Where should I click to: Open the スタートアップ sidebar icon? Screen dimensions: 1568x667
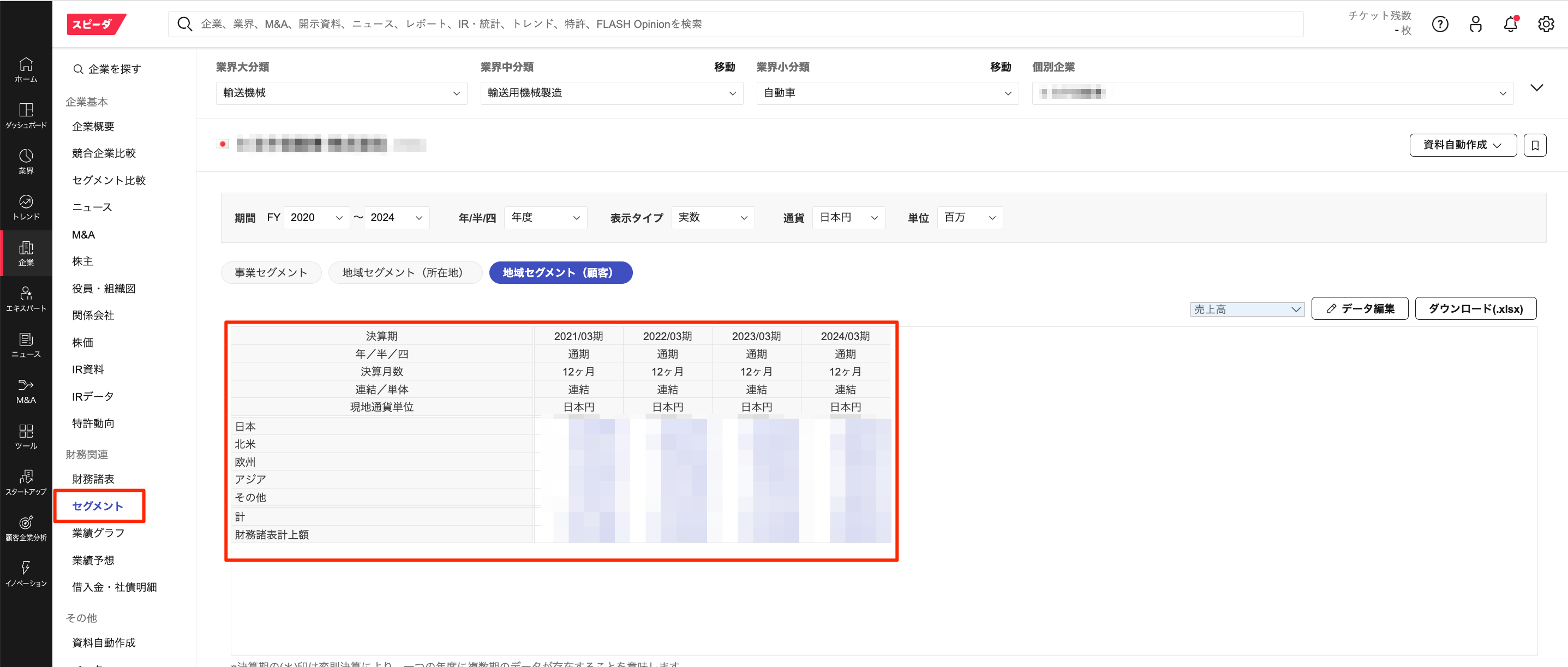pos(26,483)
